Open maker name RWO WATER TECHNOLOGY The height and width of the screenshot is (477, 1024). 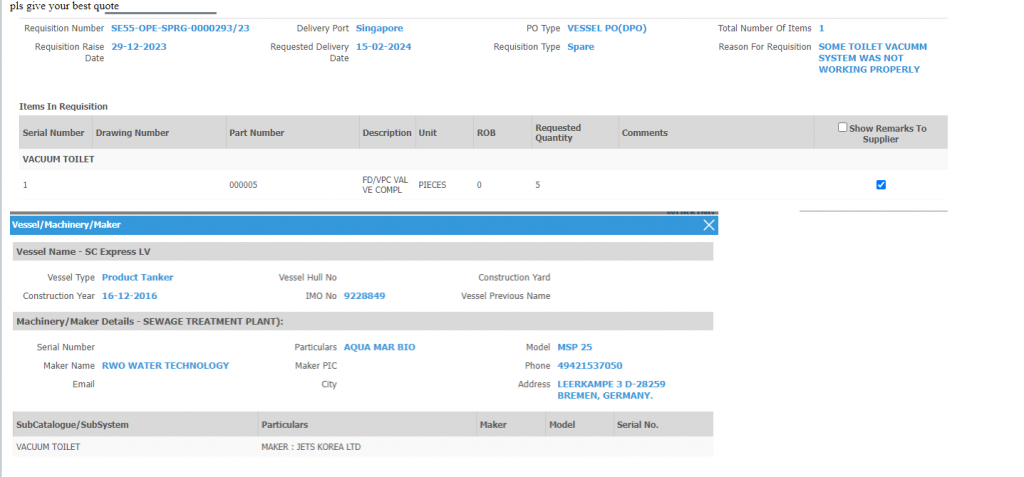tap(165, 366)
